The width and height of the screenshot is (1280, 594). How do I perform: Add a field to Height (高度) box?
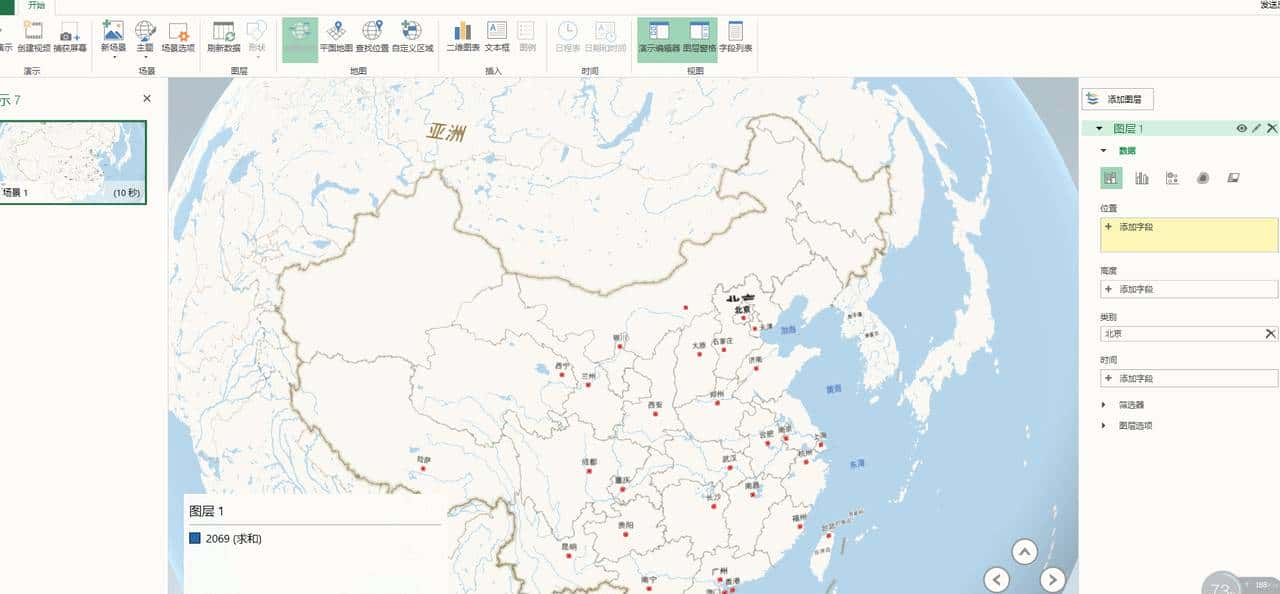[1188, 289]
